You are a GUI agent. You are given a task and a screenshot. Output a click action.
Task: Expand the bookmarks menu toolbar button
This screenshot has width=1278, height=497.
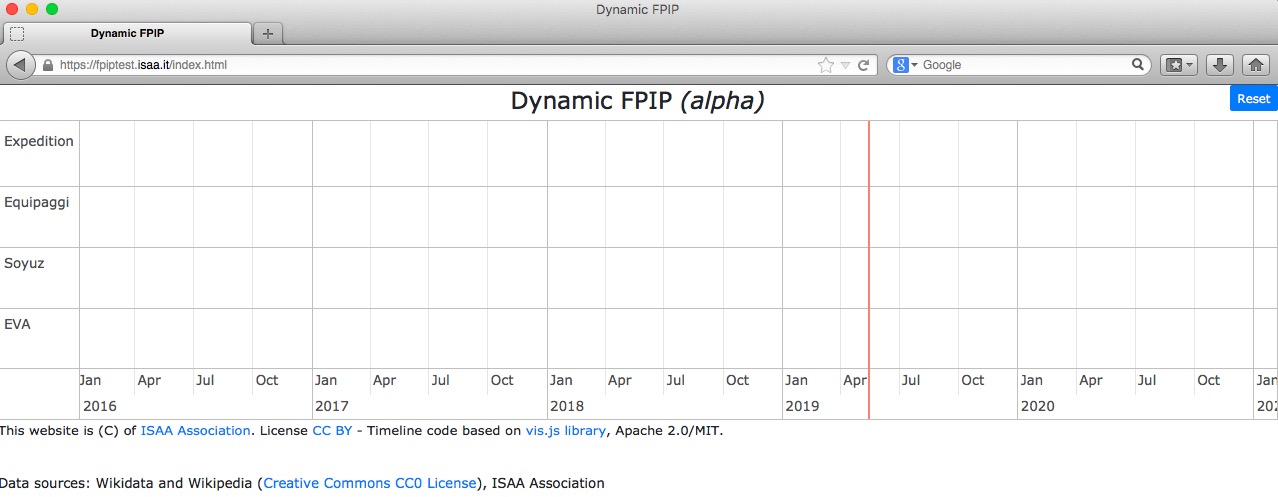point(1178,65)
